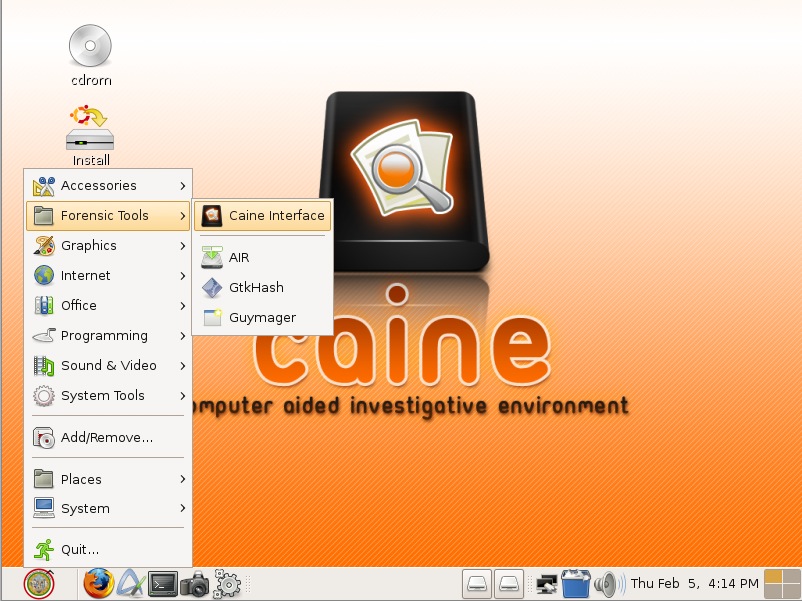Click the Caine Interface icon
Screen dimensions: 802x601
click(212, 215)
